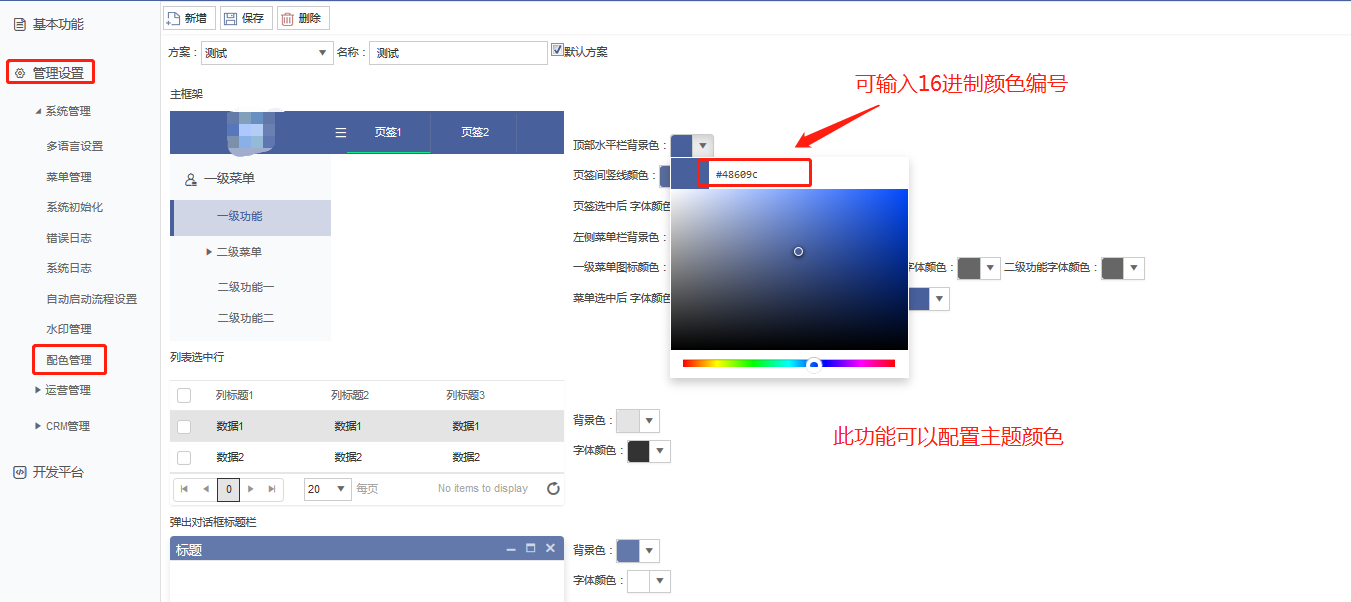Click the 新增 new document icon

[x=174, y=17]
